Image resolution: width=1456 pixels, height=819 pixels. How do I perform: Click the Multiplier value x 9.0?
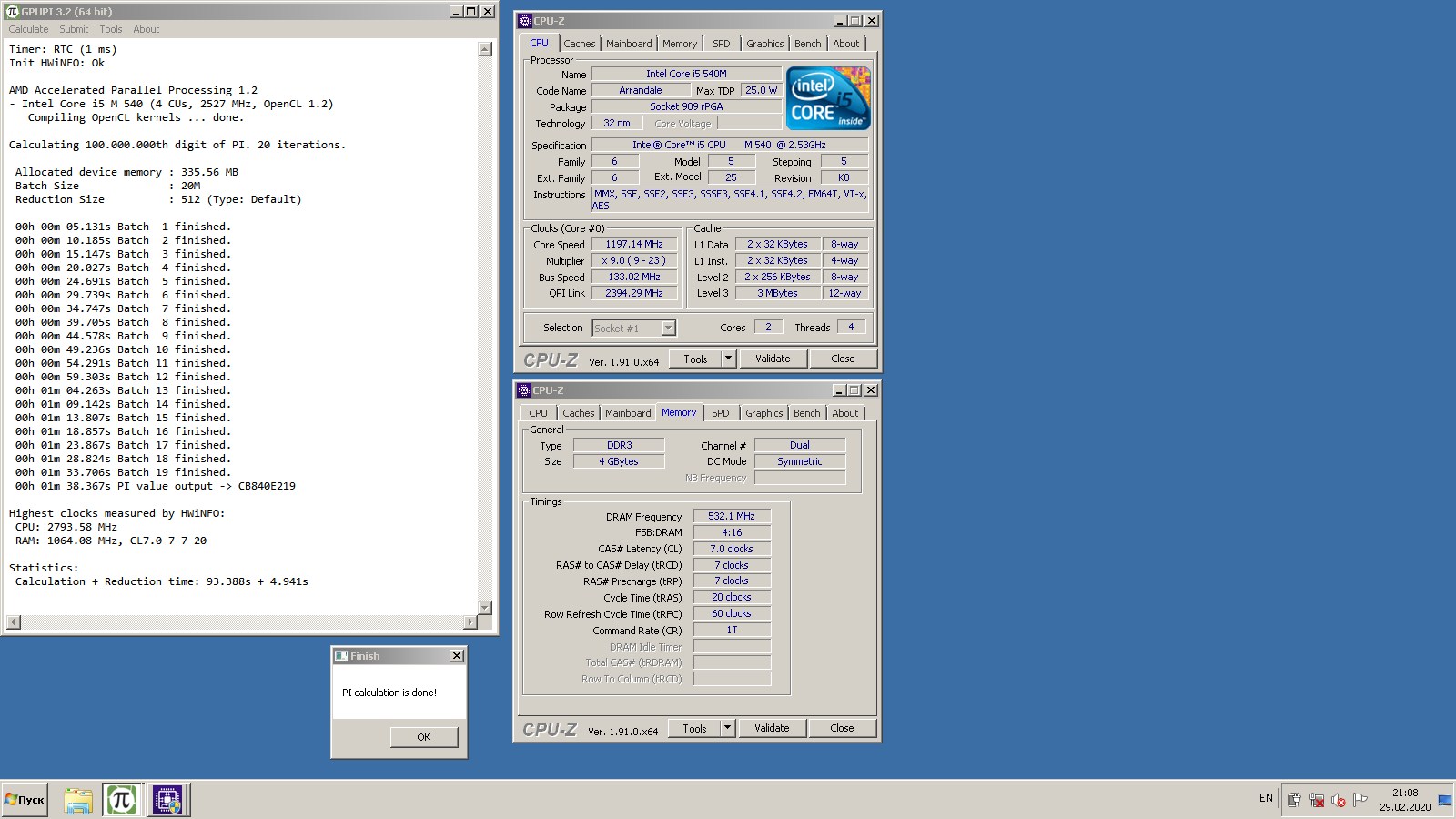click(x=634, y=260)
